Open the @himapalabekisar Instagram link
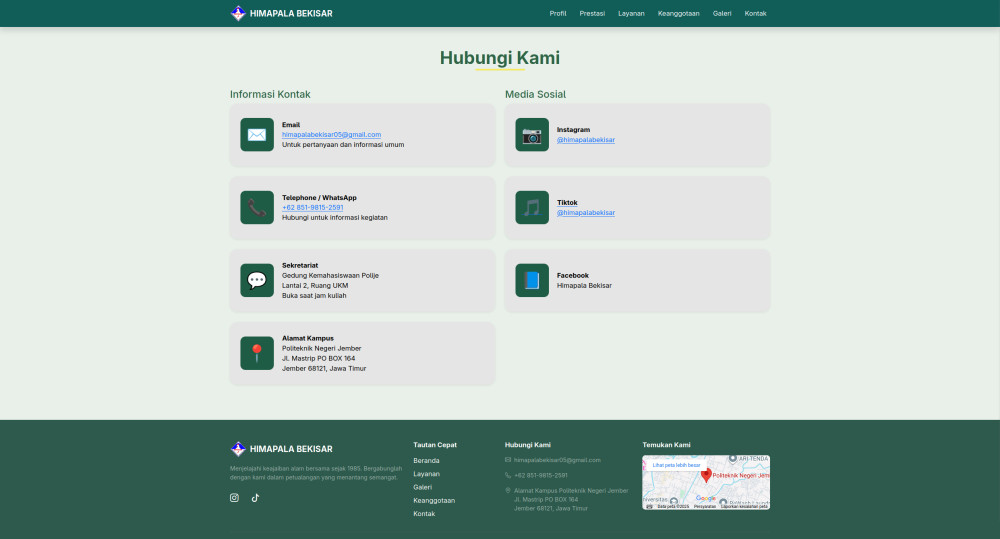The width and height of the screenshot is (1000, 539). (x=586, y=140)
